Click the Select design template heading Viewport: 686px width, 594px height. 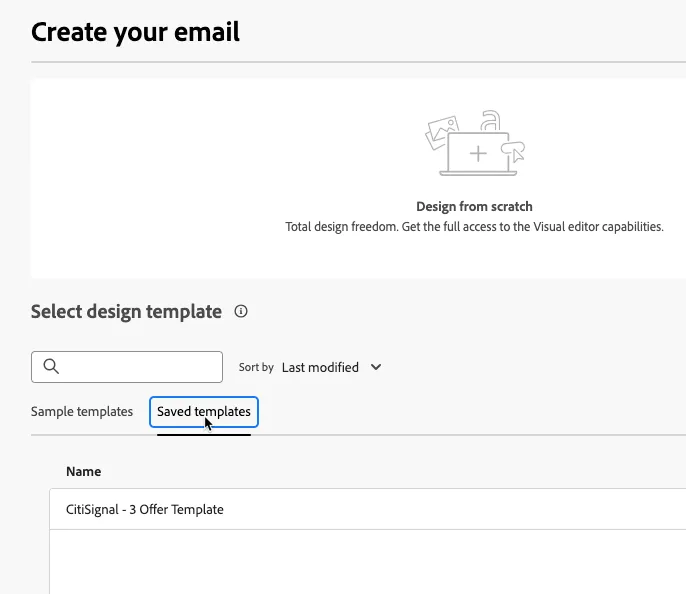126,311
